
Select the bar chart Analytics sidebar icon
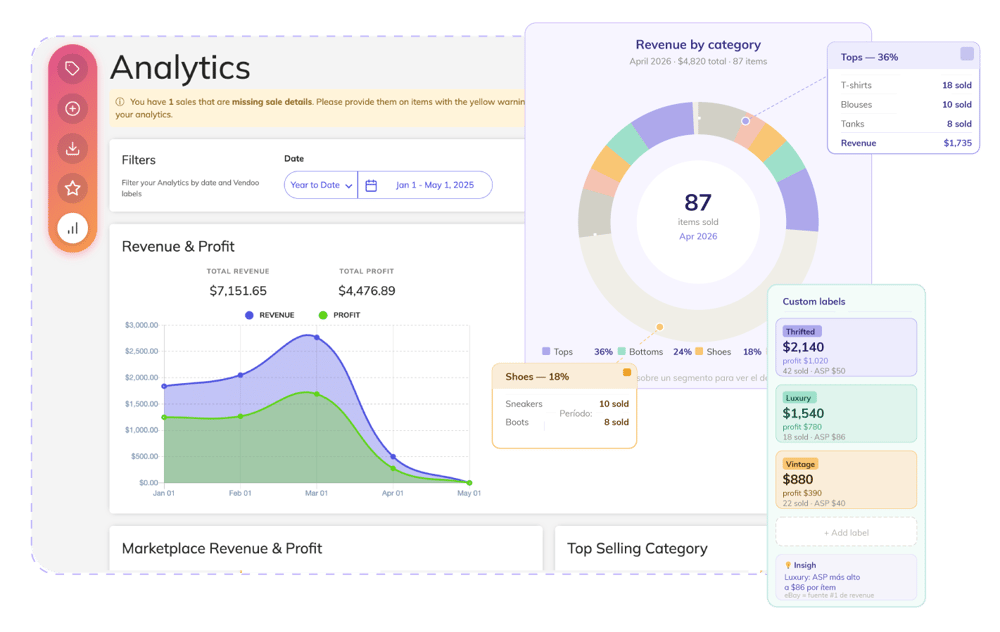(x=72, y=228)
